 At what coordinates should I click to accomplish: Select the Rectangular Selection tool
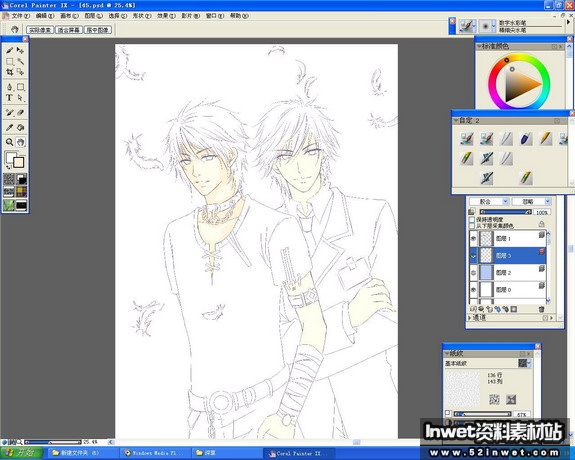coord(10,61)
